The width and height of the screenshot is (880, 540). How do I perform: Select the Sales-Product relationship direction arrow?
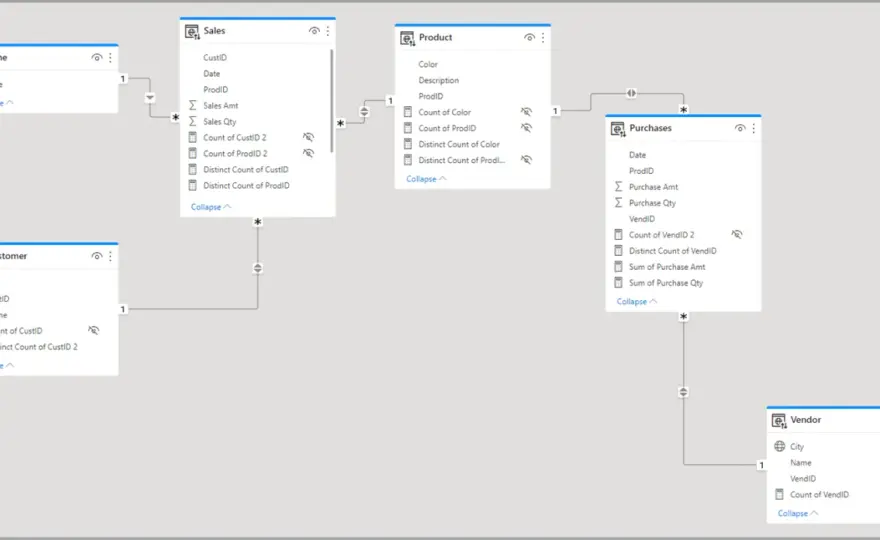[x=364, y=112]
